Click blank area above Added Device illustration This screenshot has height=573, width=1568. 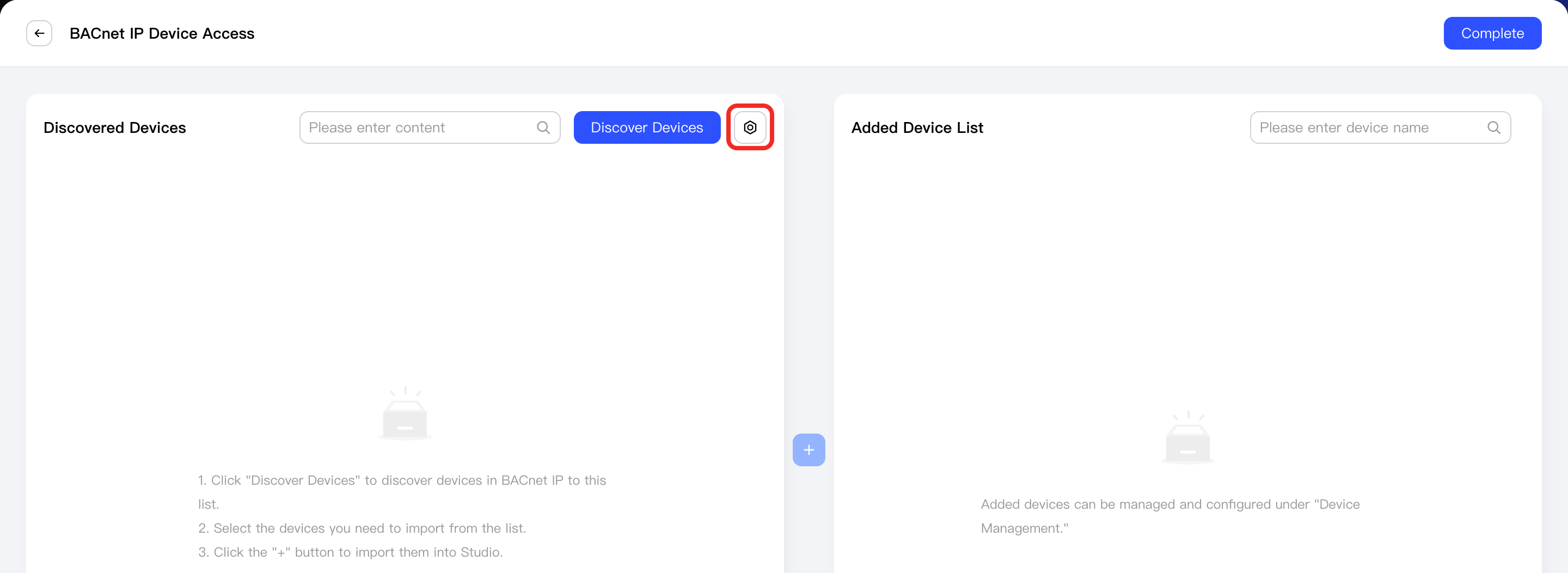pos(1187,274)
